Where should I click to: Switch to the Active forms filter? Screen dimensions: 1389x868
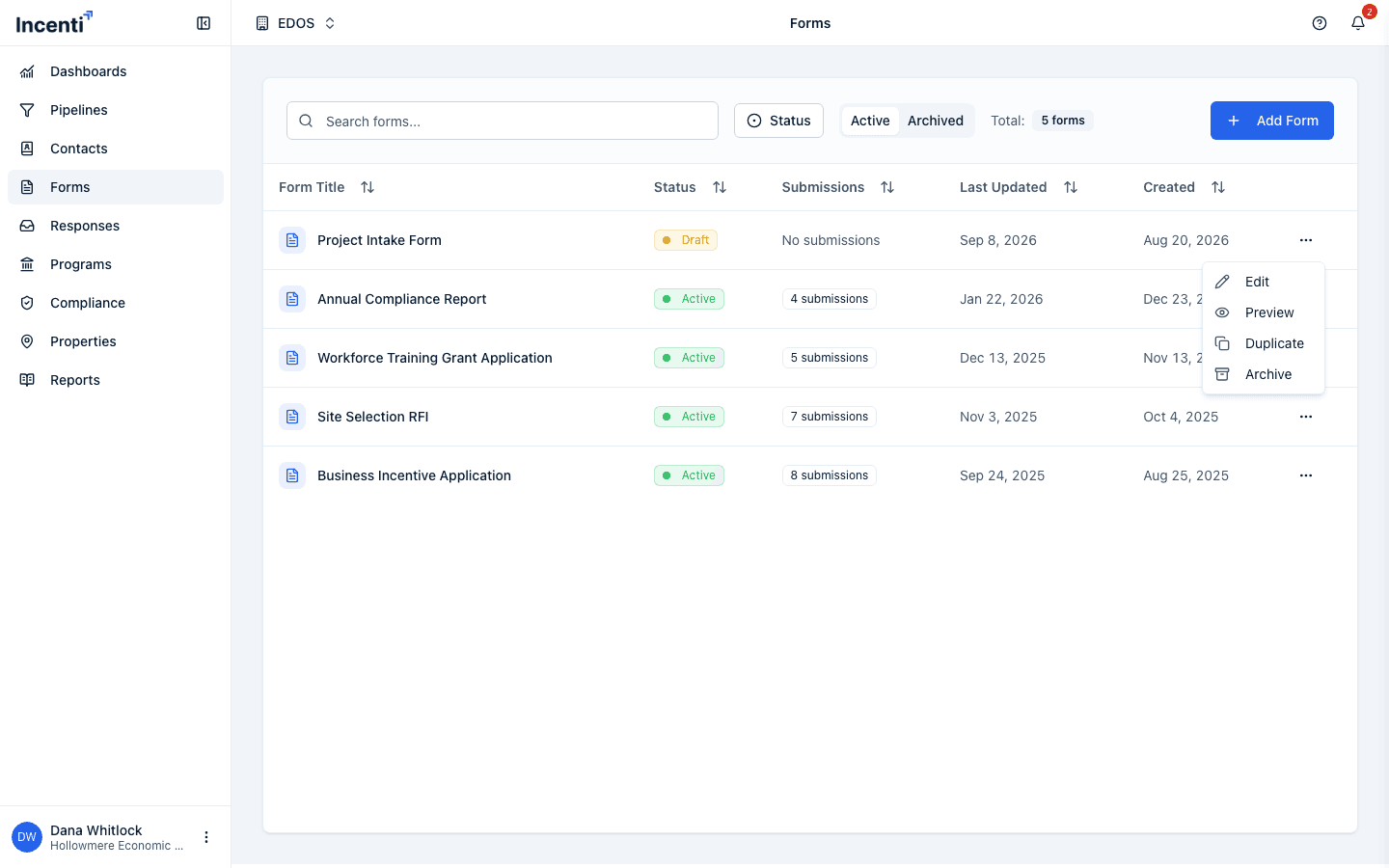[870, 121]
